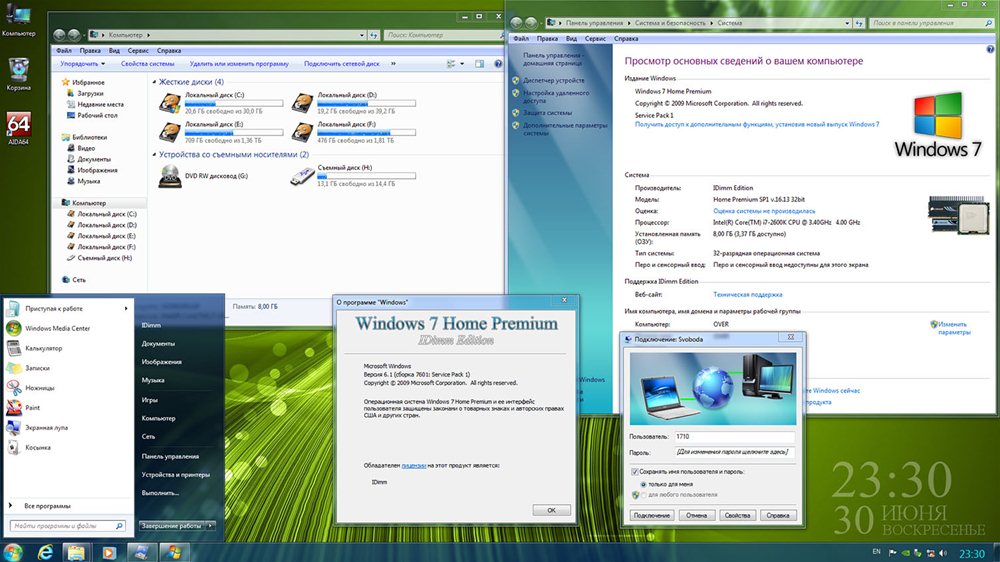1000x562 pixels.
Task: Expand arrow next to 'Завершение работы'
Action: click(211, 525)
